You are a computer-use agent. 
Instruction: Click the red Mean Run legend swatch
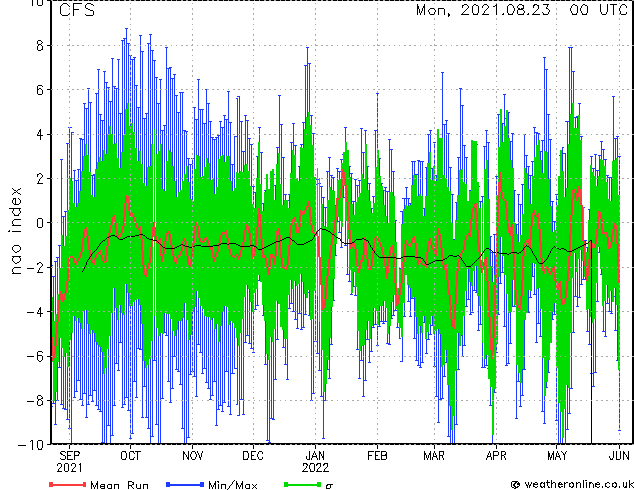pyautogui.click(x=68, y=484)
